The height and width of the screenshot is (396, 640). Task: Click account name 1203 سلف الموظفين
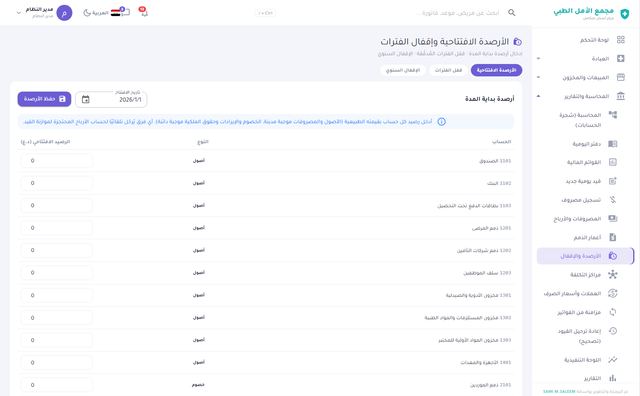point(487,273)
